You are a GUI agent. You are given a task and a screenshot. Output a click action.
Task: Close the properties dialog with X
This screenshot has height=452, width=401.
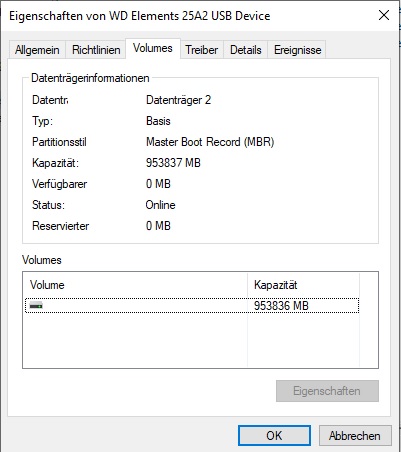pyautogui.click(x=384, y=15)
